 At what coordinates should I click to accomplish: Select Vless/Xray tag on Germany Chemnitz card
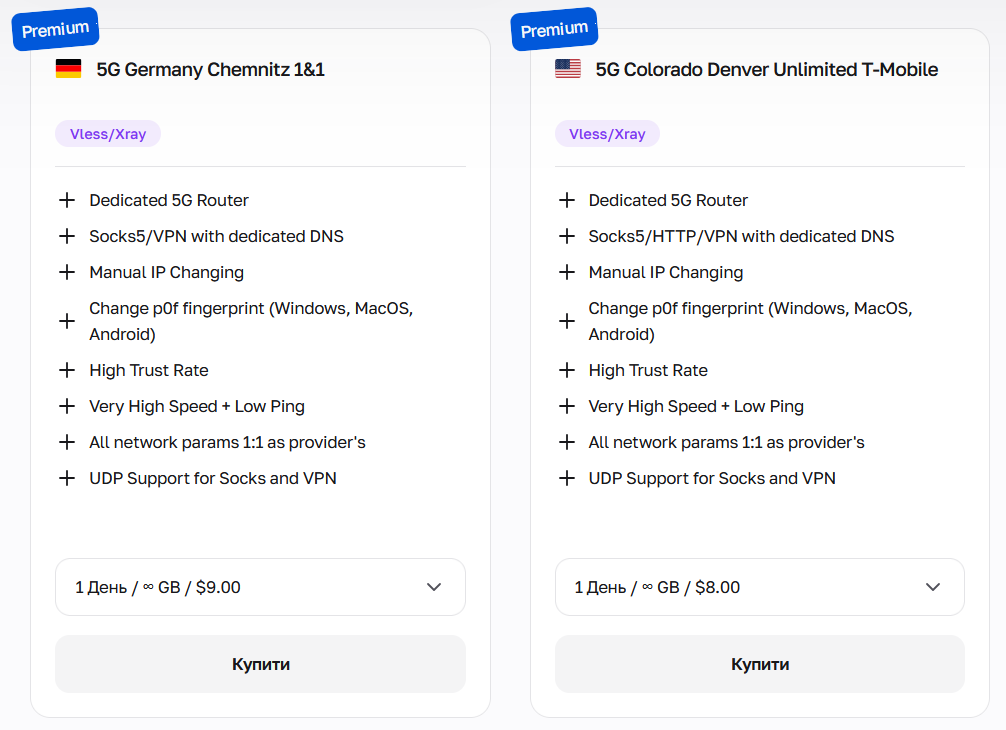(x=108, y=133)
